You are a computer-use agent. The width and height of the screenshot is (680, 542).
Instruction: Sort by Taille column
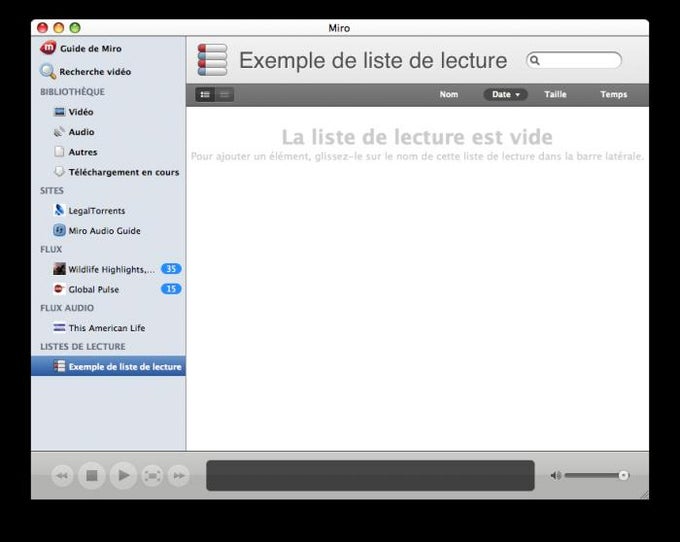556,95
